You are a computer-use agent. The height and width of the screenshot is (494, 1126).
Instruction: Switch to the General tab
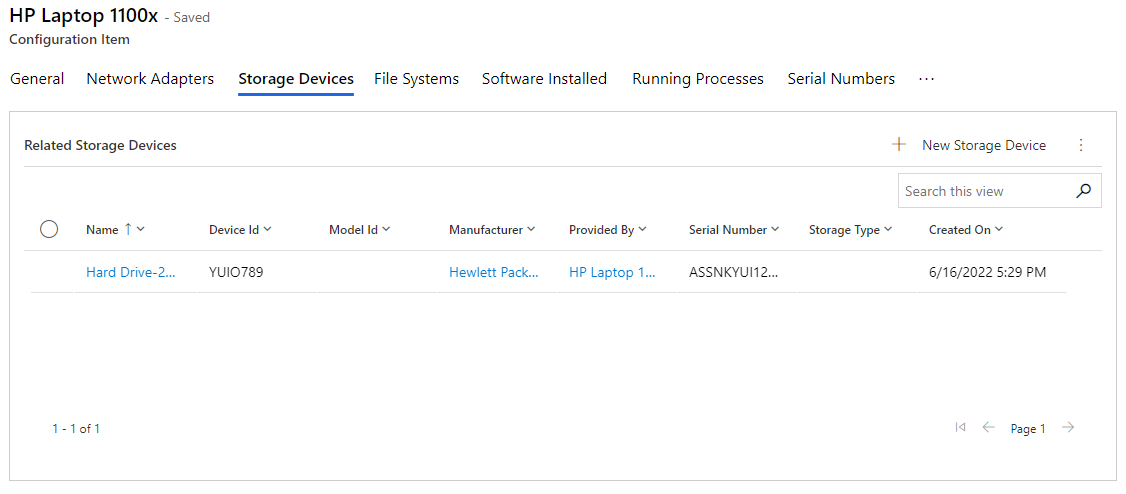[37, 79]
